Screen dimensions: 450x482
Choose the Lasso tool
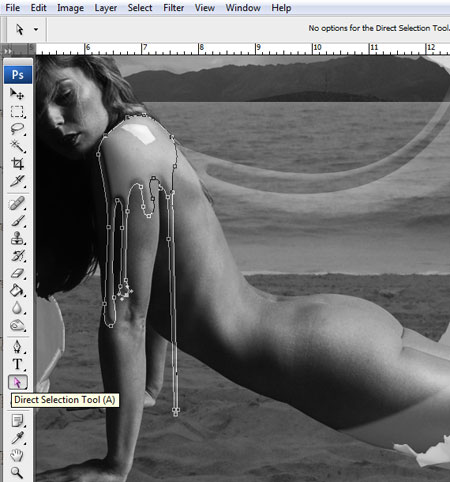click(x=17, y=129)
